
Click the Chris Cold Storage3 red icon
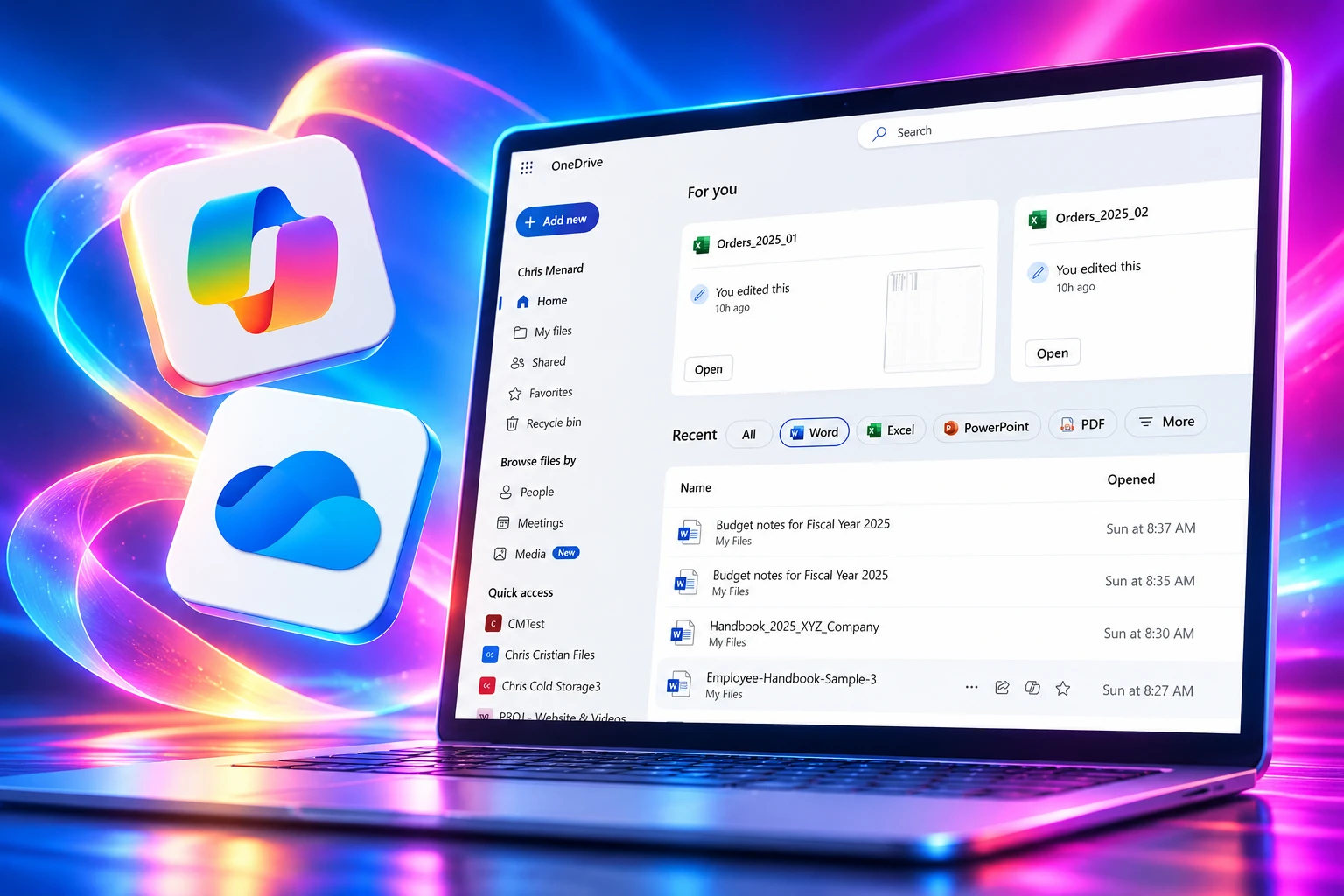point(487,686)
